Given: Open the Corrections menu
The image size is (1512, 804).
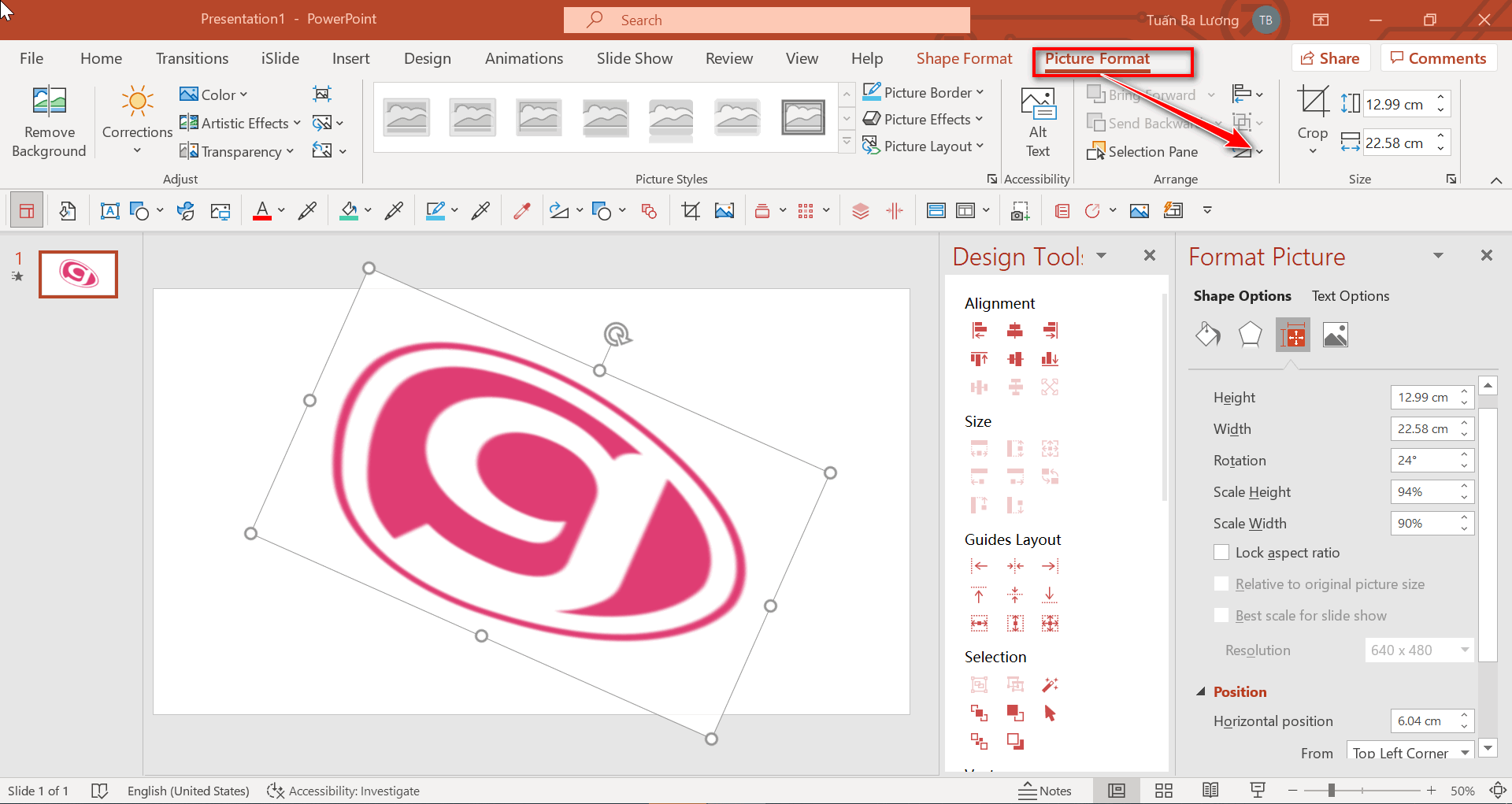Looking at the screenshot, I should [137, 121].
